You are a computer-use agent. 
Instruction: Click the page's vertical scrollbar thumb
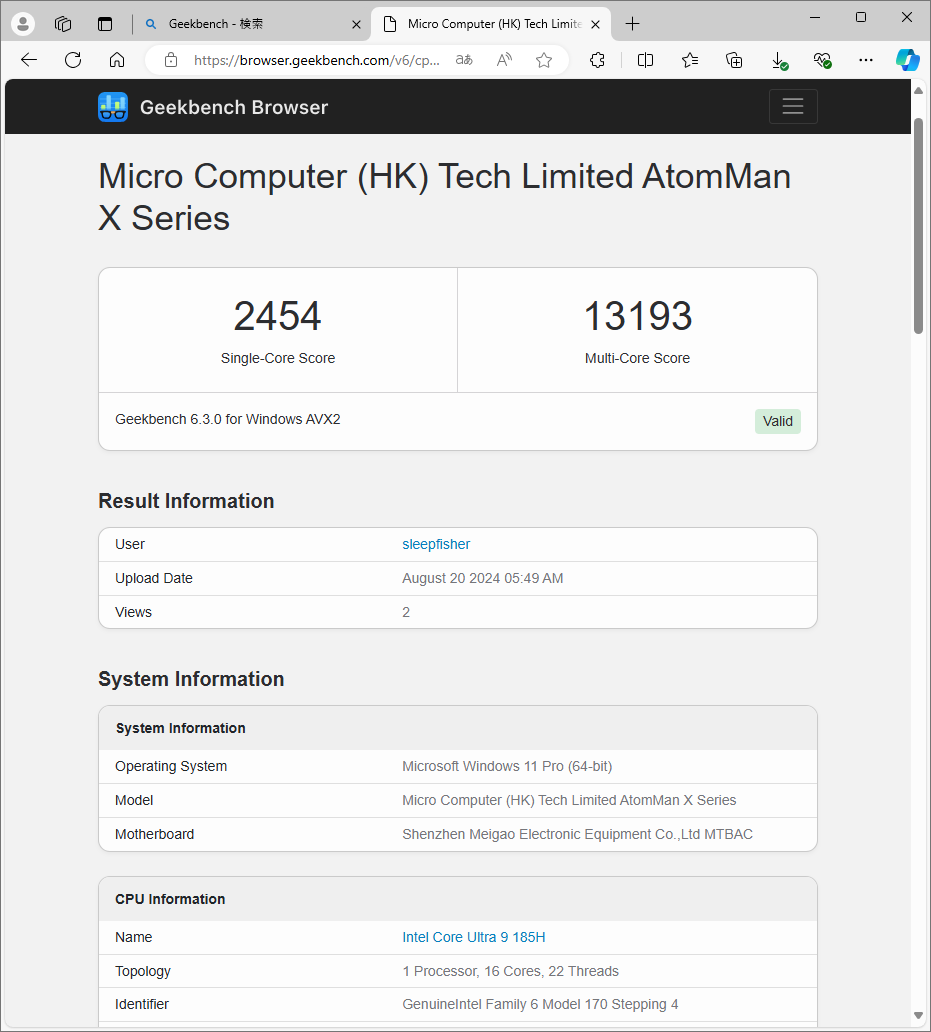(x=918, y=226)
